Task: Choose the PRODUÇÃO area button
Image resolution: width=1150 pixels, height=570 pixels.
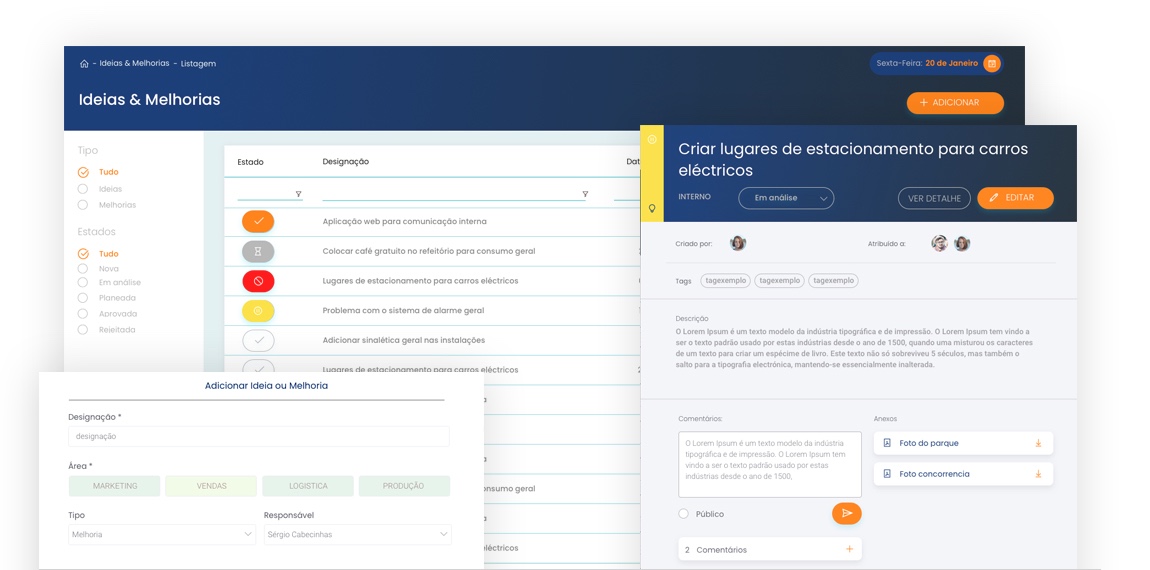Action: 404,486
